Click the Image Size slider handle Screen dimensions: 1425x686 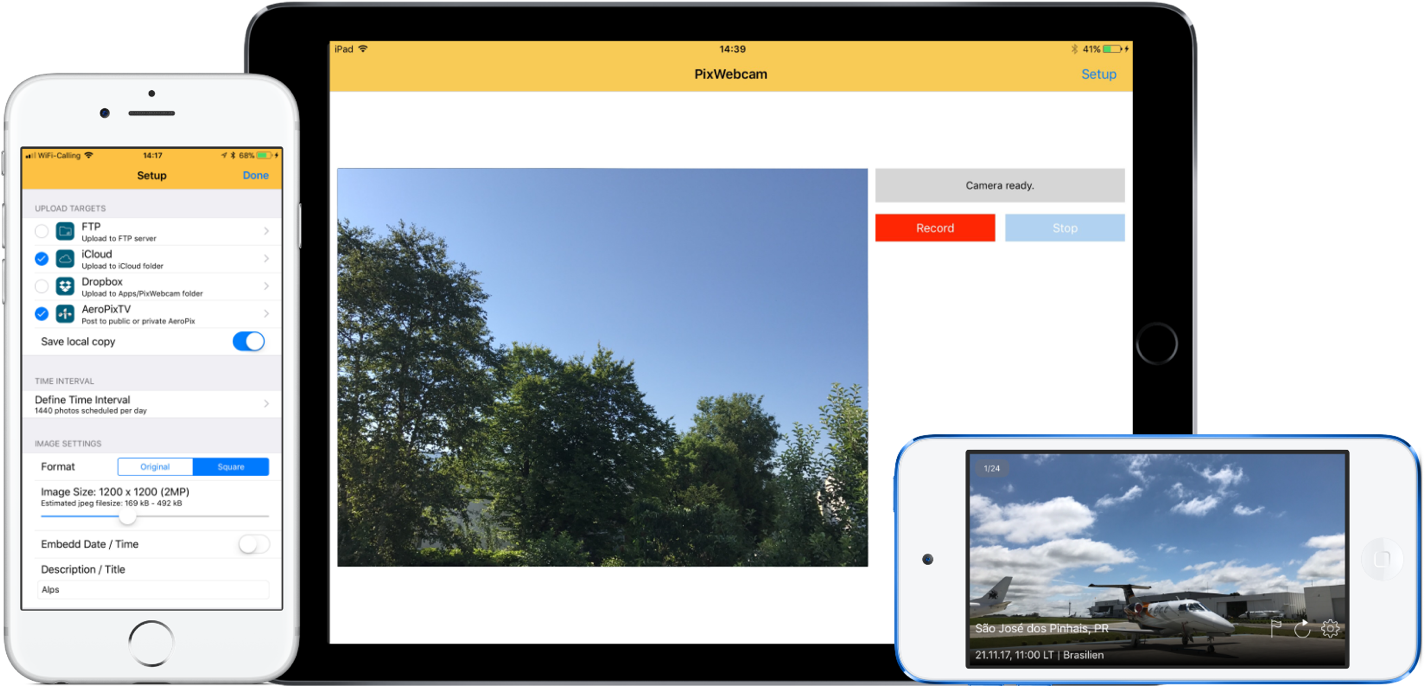128,516
